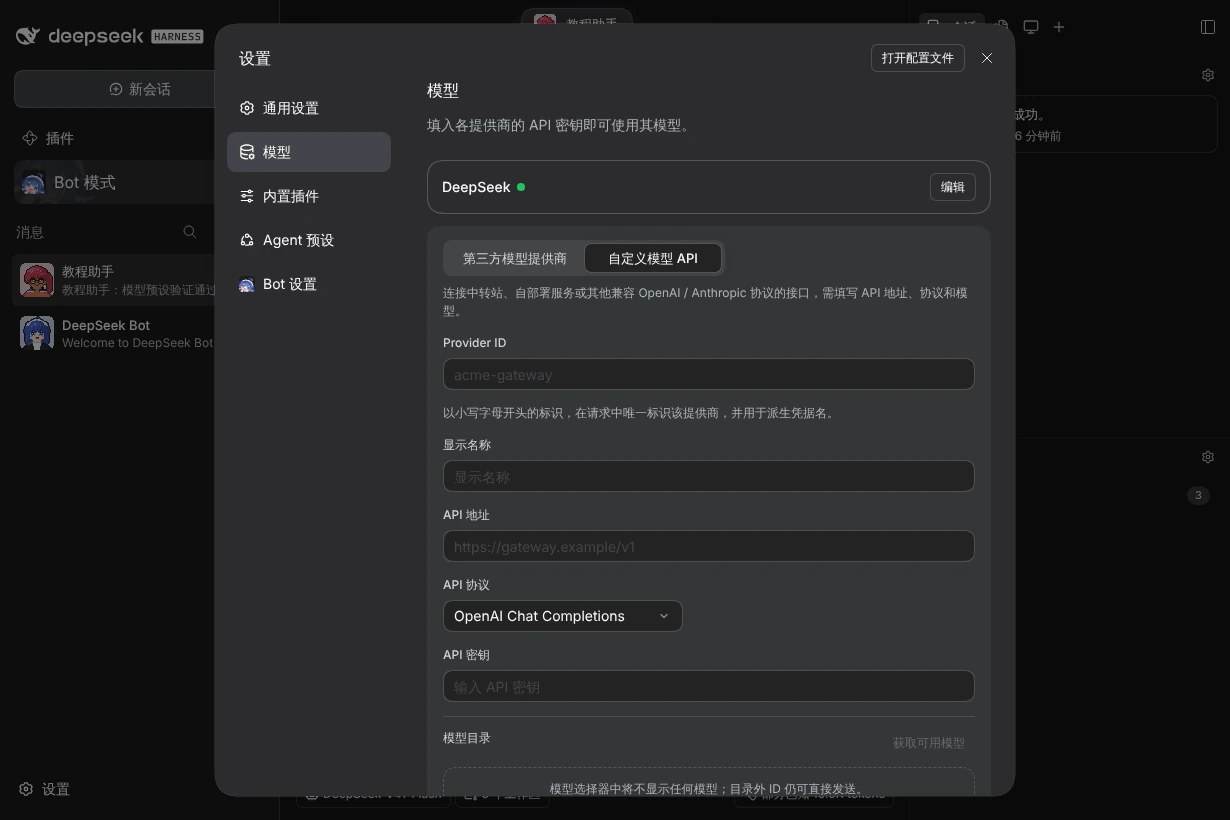This screenshot has width=1230, height=820.
Task: Open 通用设置 in settings sidebar
Action: pos(308,108)
